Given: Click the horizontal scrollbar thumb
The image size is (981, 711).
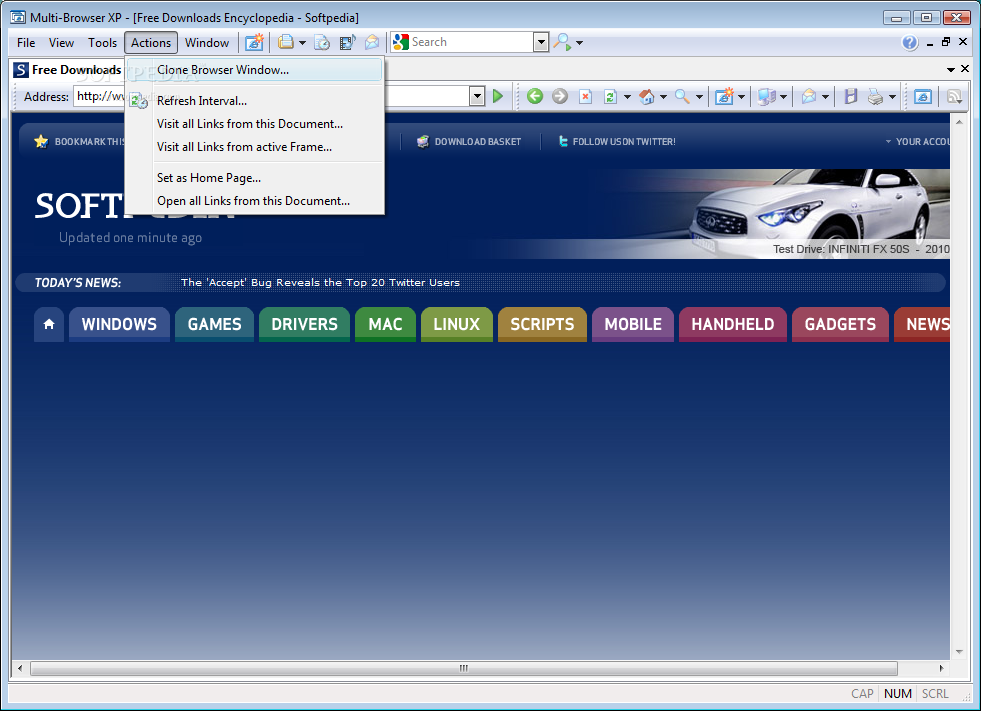Looking at the screenshot, I should [x=464, y=668].
